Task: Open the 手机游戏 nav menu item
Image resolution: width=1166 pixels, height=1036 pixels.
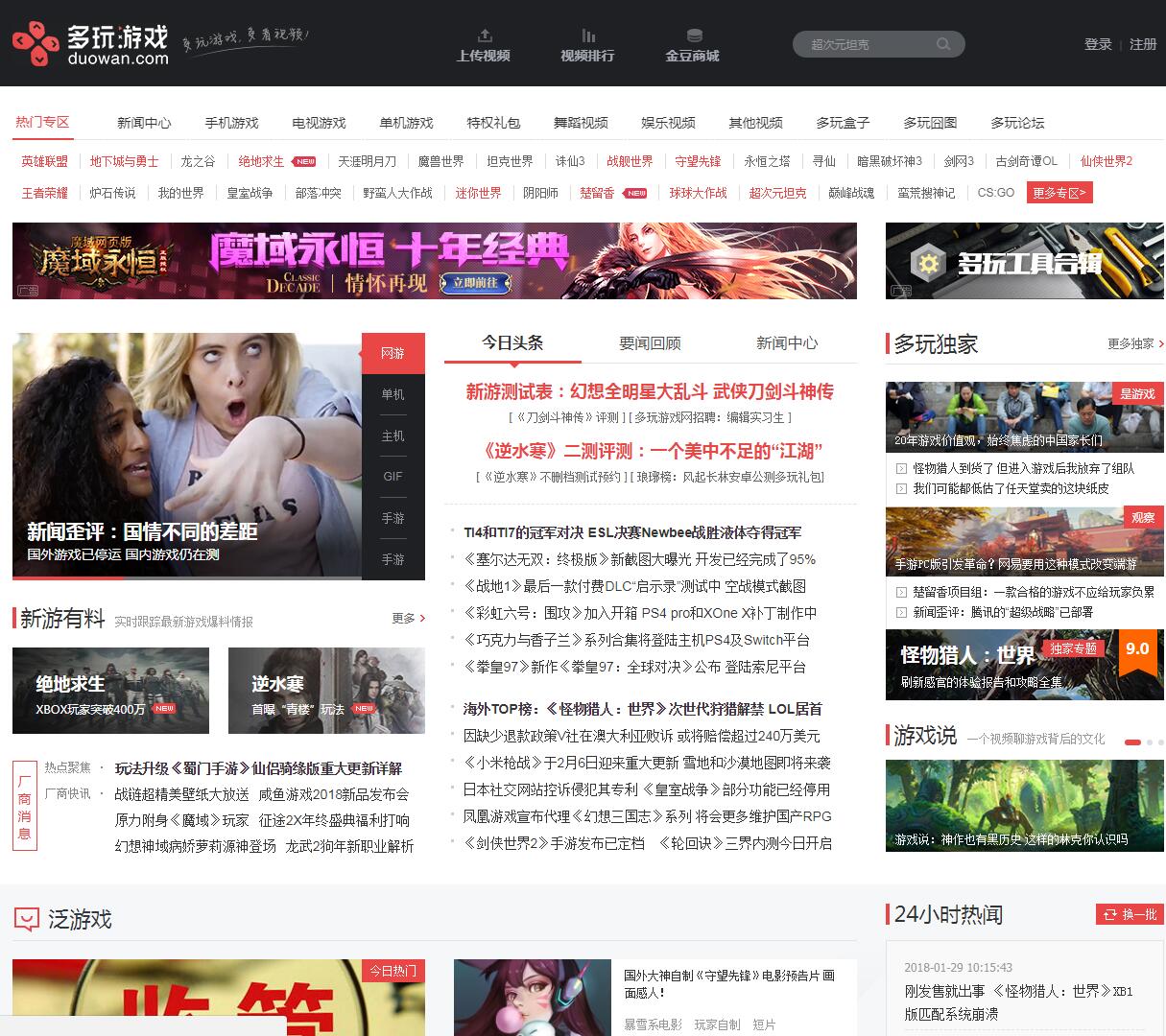Action: (x=231, y=123)
